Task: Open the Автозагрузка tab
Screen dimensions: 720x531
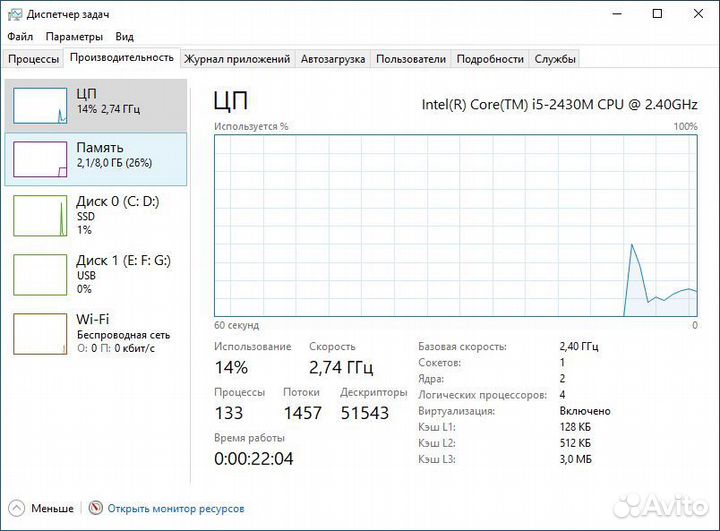Action: point(333,59)
